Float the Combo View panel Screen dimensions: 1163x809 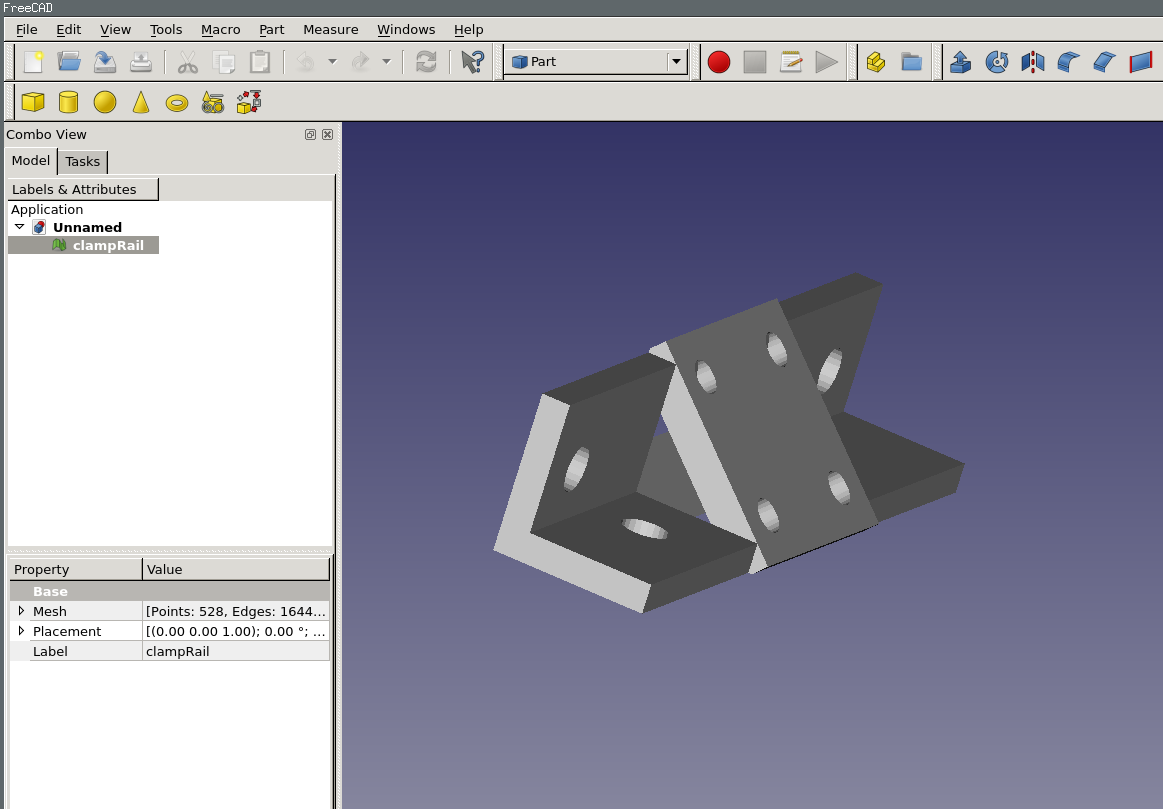[310, 134]
